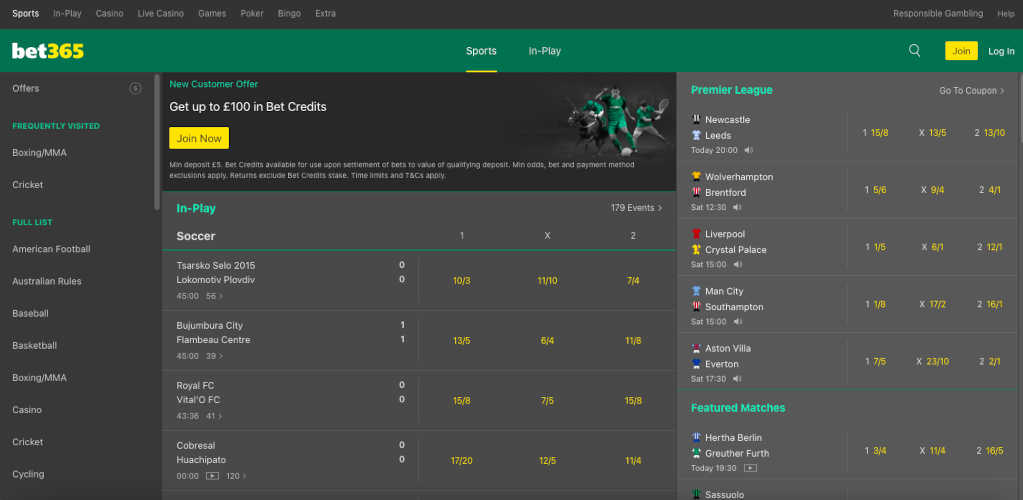Select Basketball in sidebar
1023x500 pixels.
[35, 345]
